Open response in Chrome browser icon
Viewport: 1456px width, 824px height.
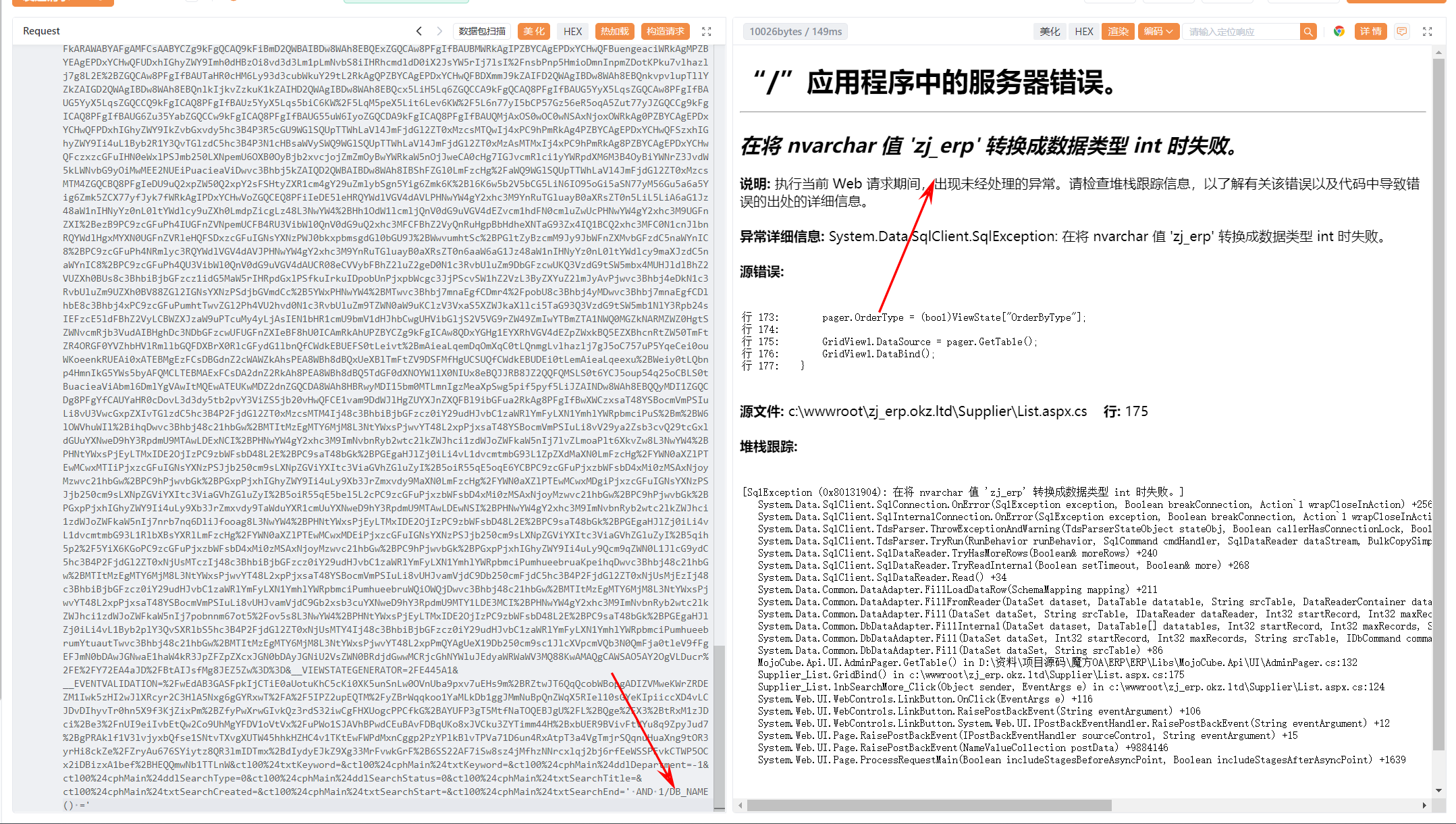(x=1339, y=31)
